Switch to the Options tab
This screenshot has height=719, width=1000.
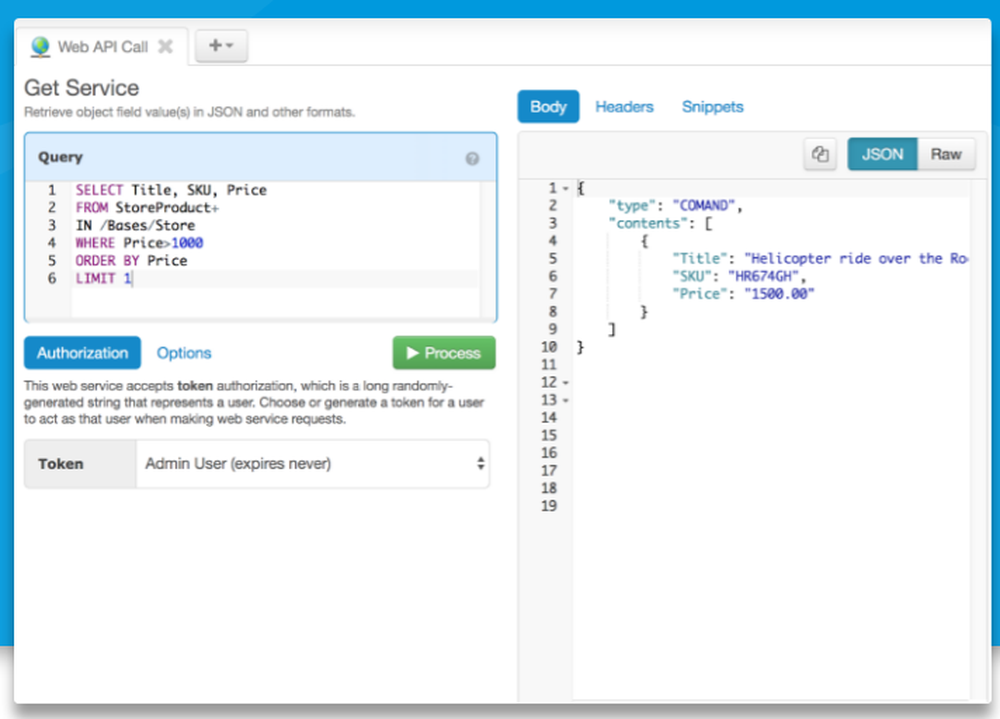click(184, 353)
